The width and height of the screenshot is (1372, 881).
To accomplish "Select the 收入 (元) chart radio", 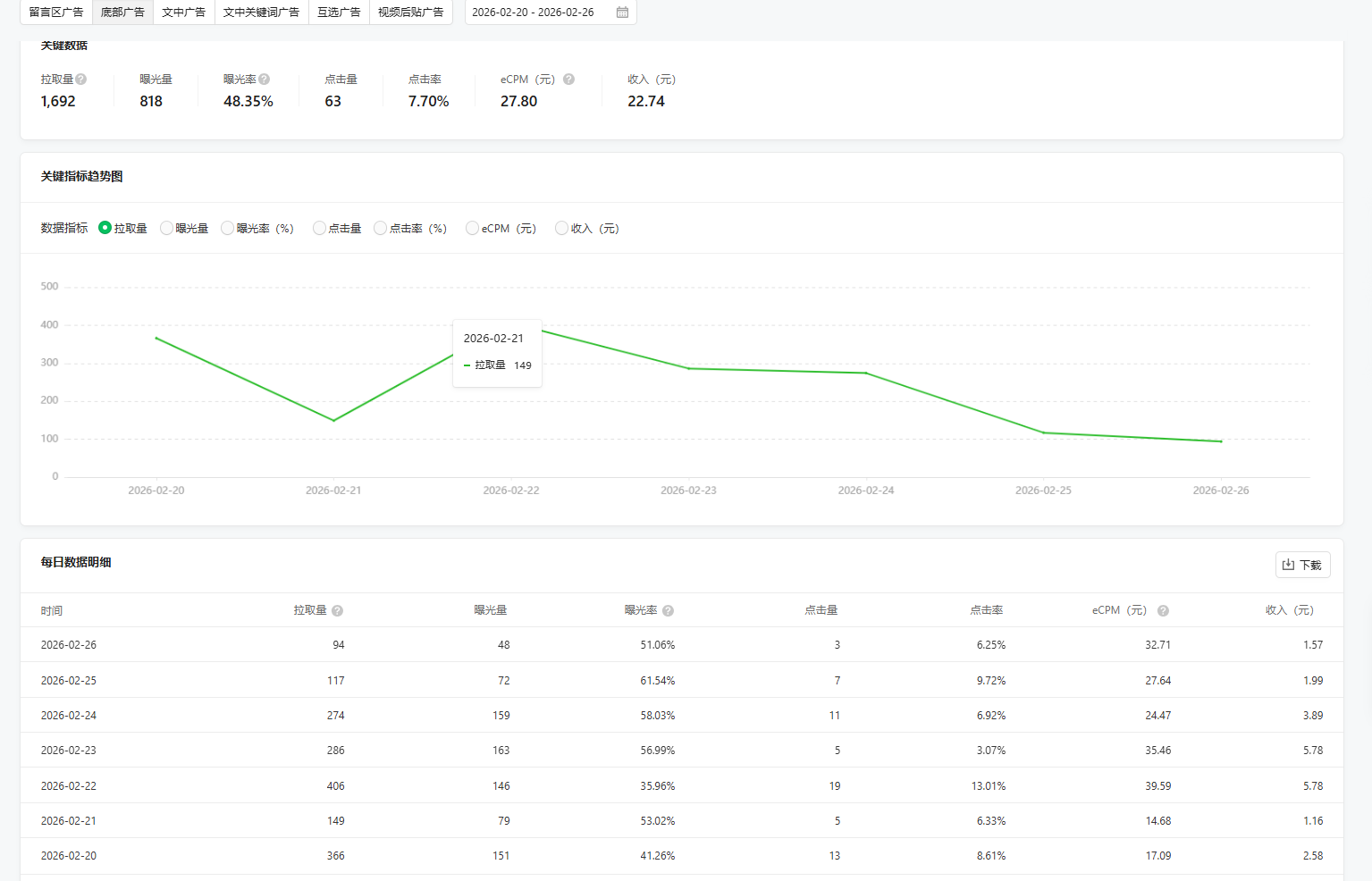I will click(x=561, y=229).
